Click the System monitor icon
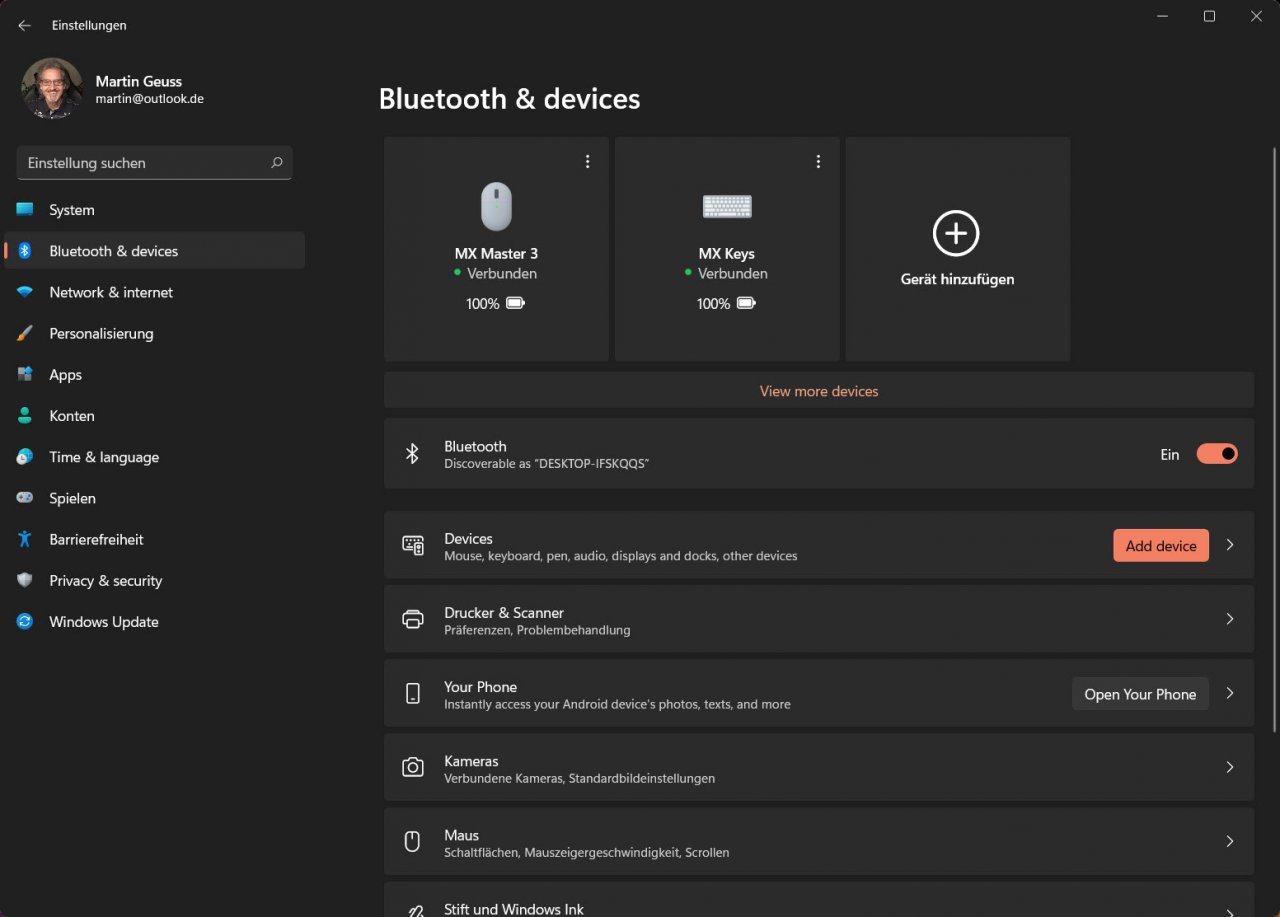The image size is (1280, 917). pyautogui.click(x=25, y=209)
